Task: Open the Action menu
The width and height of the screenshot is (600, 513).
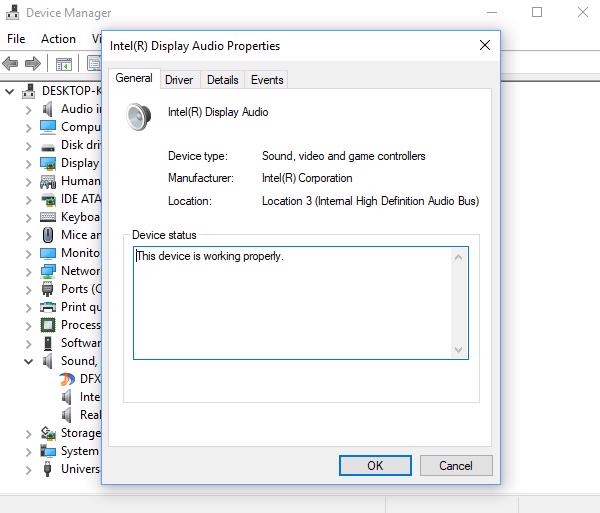Action: click(58, 39)
